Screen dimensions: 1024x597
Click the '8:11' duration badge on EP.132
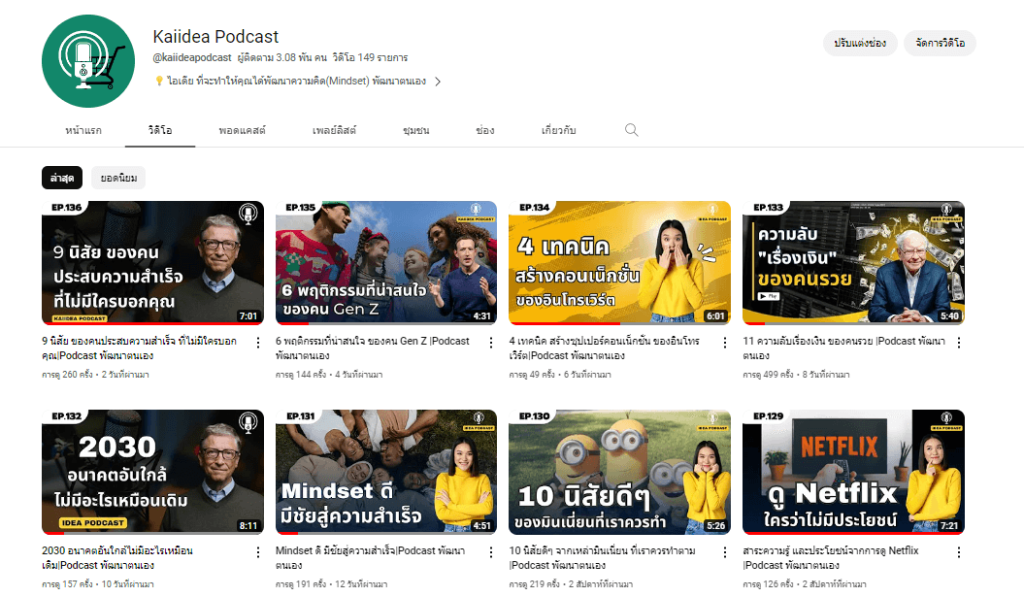point(248,526)
